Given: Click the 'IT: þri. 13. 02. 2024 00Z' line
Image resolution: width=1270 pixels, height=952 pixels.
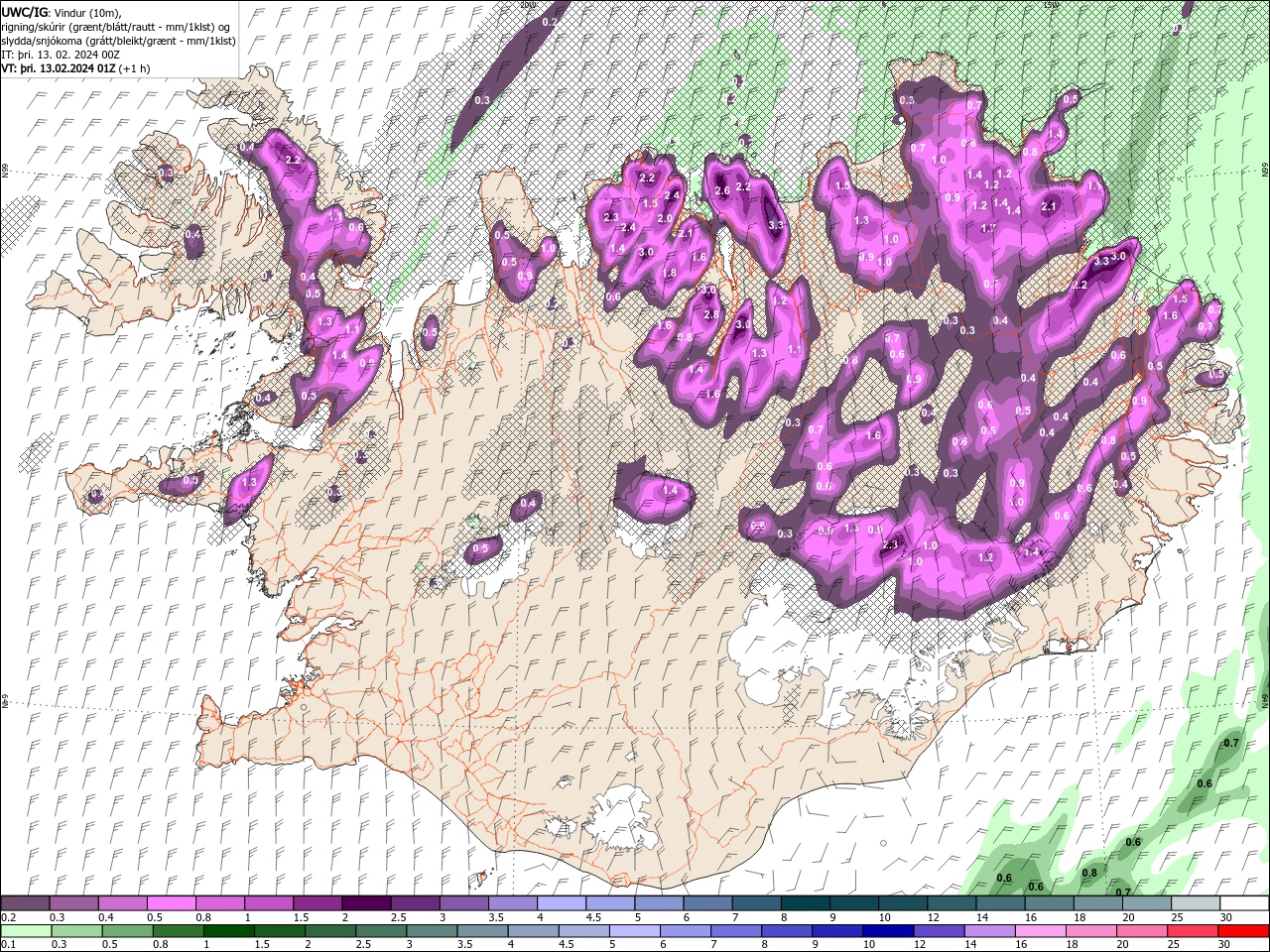Looking at the screenshot, I should [x=62, y=55].
